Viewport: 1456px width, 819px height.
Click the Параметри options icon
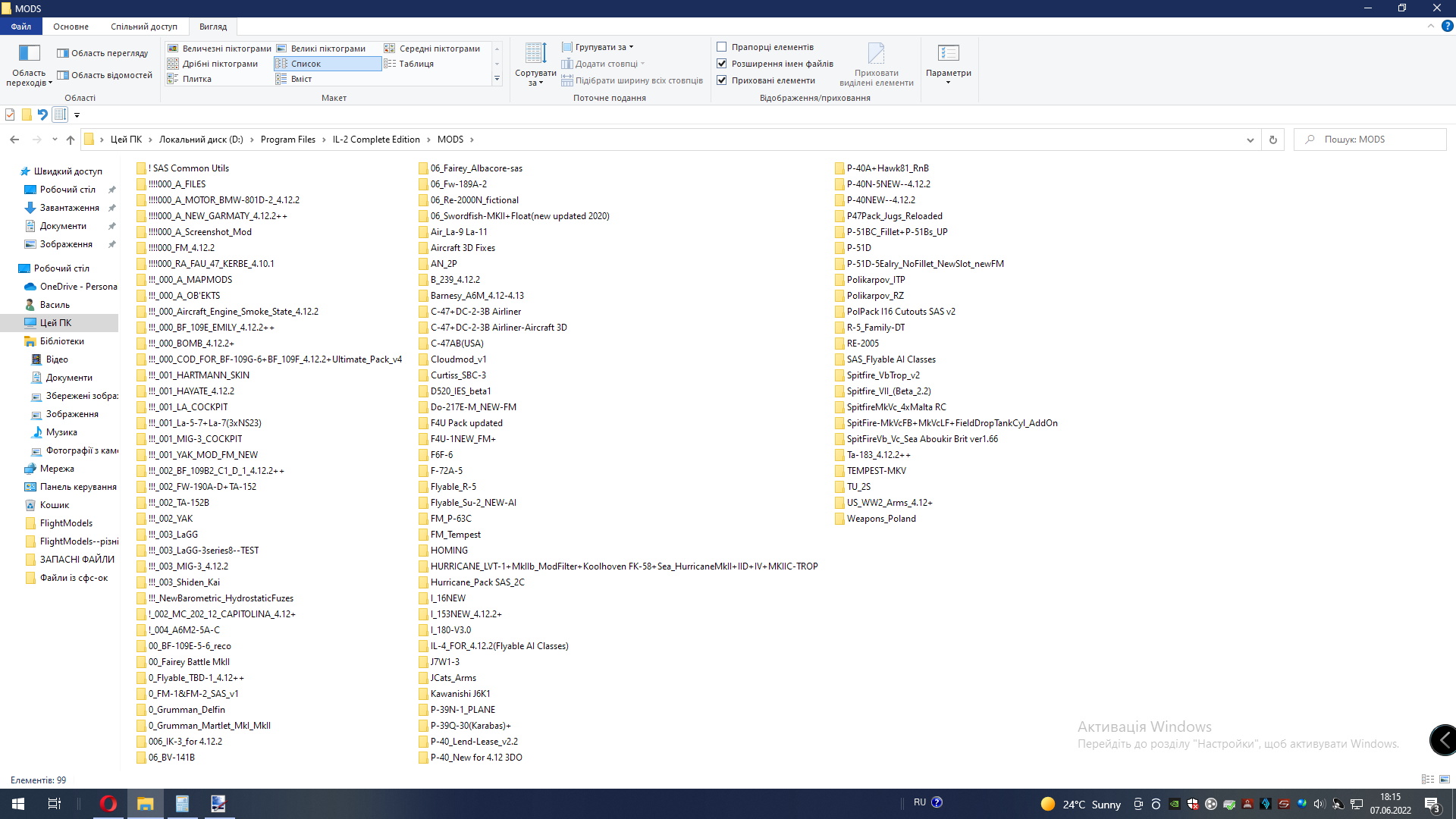click(948, 54)
